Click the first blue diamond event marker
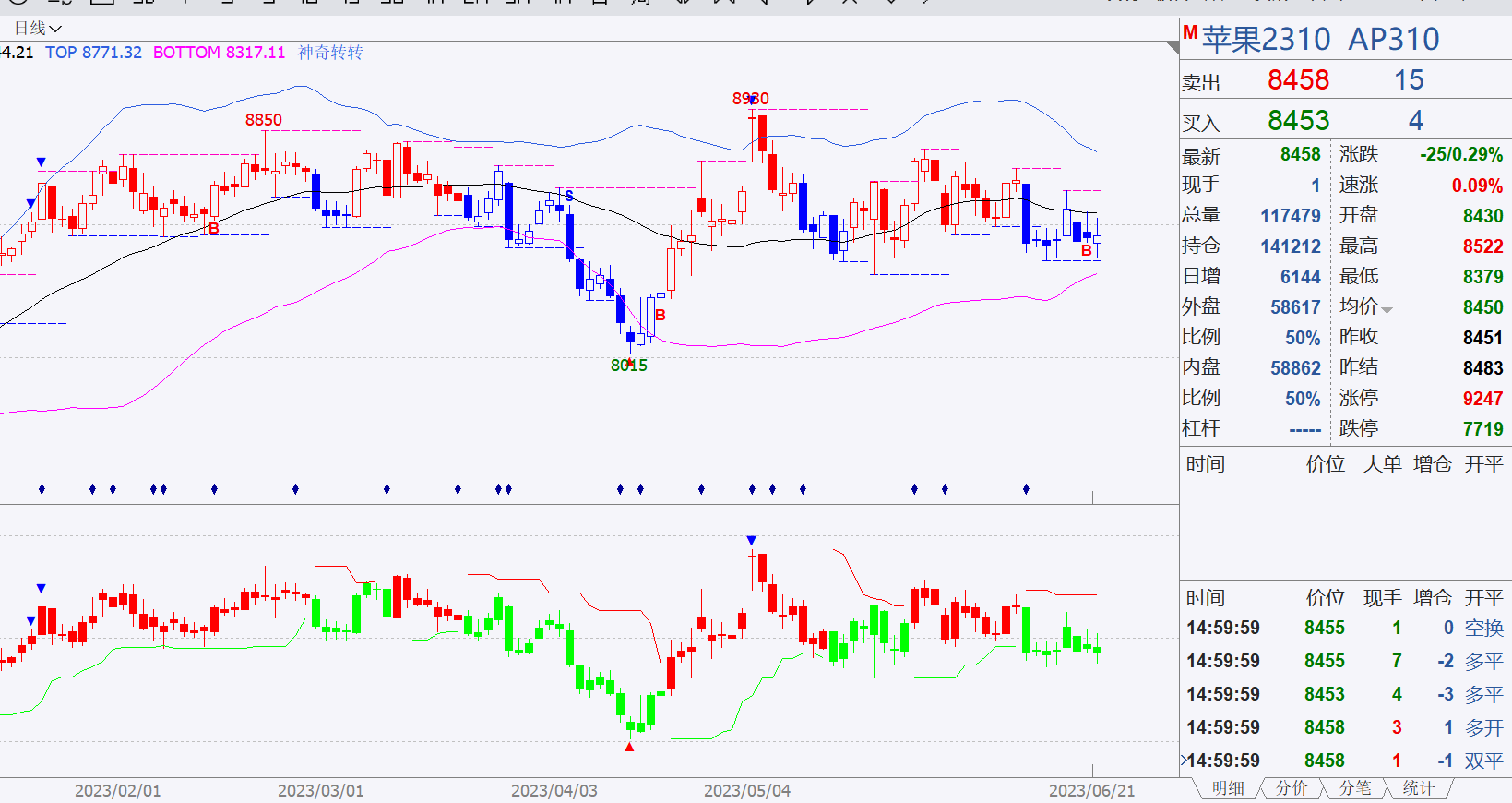 coord(42,488)
